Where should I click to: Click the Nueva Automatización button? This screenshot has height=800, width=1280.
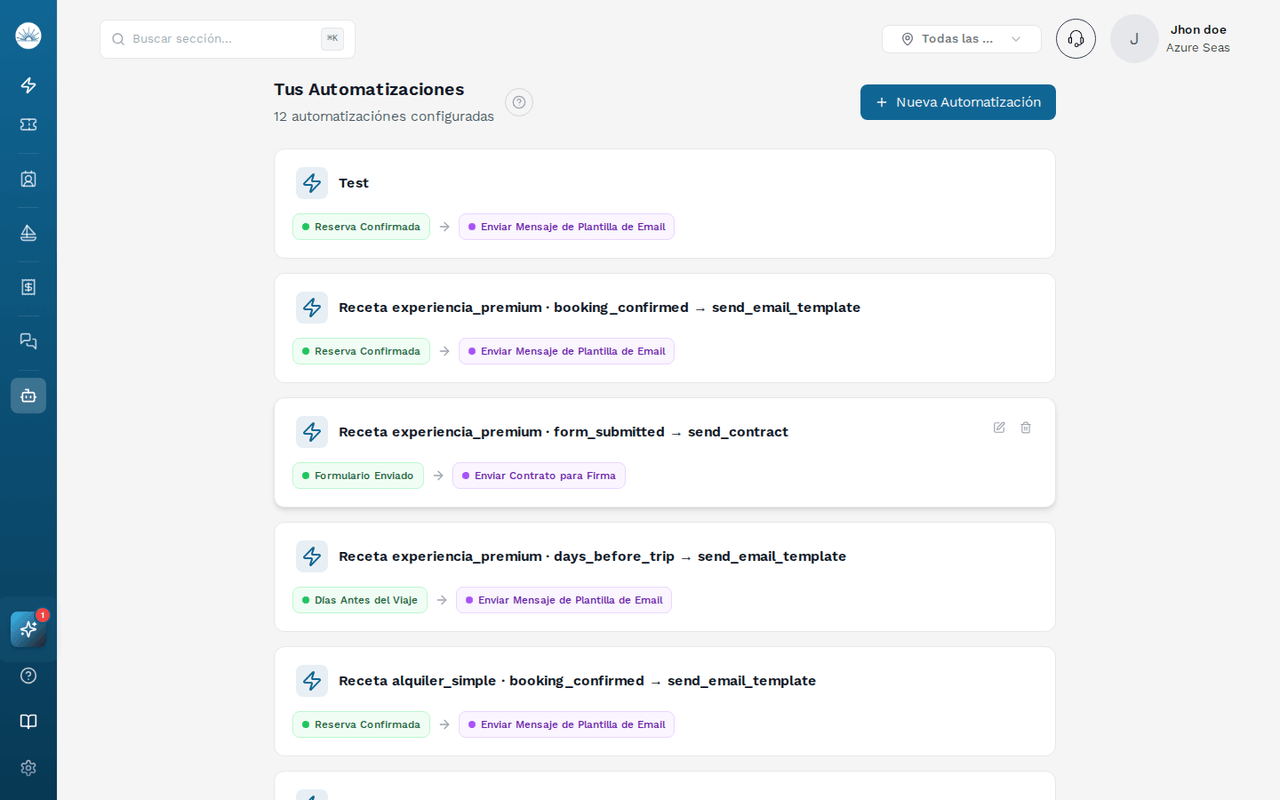(958, 102)
